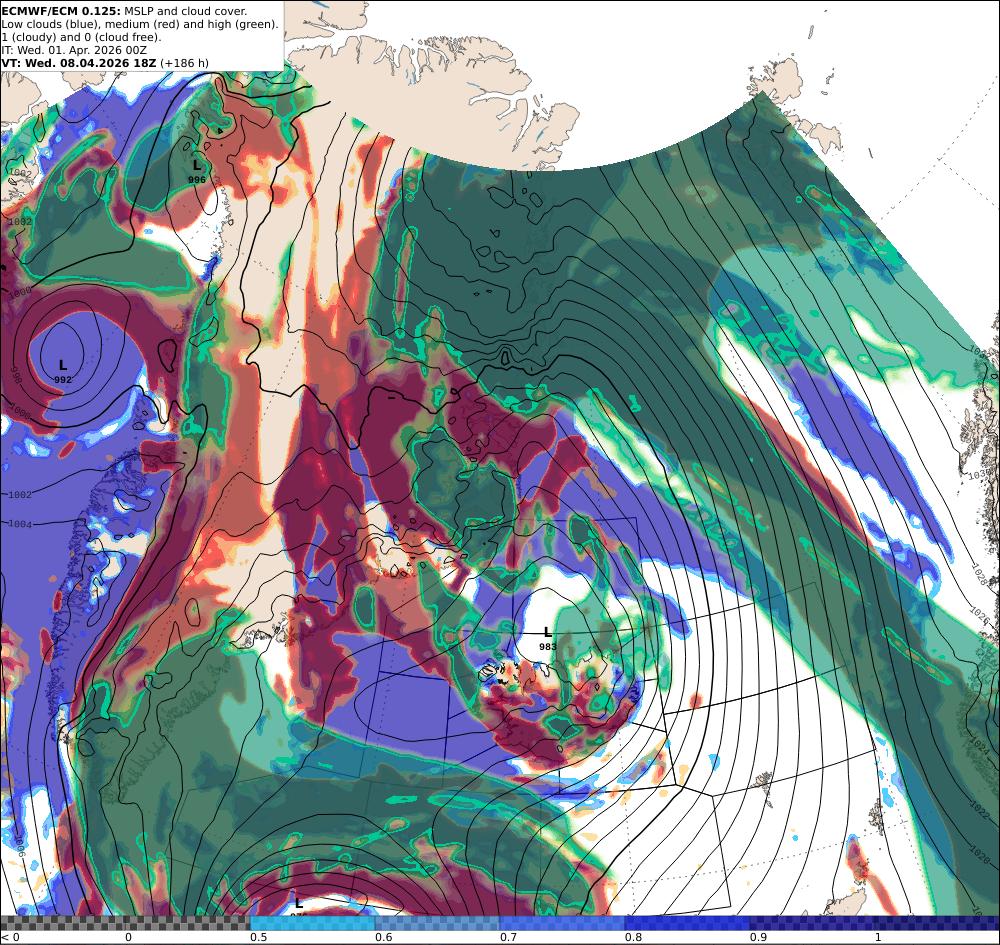
Task: Click the '1004' isobar label on left edge
Action: tap(20, 524)
